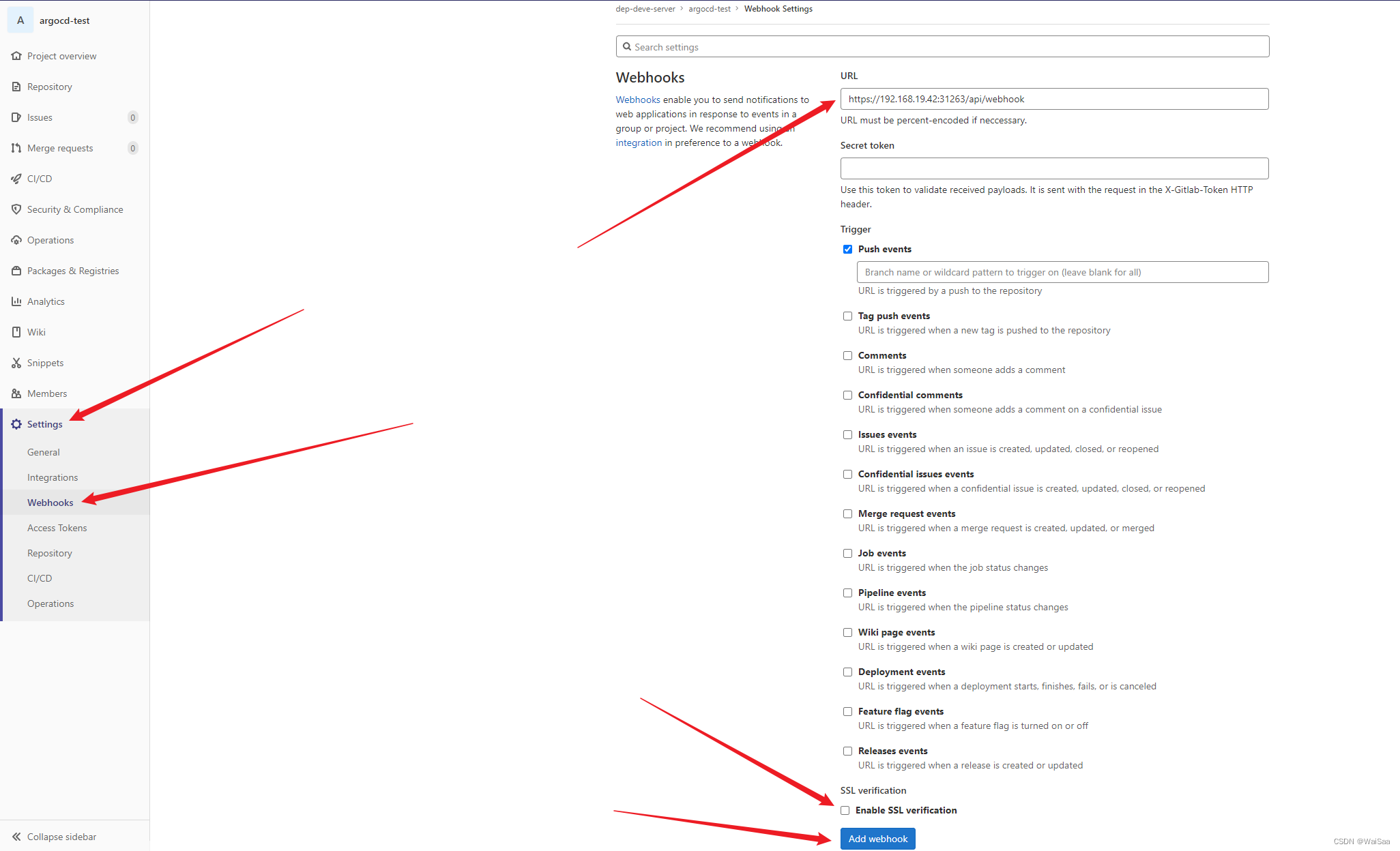The width and height of the screenshot is (1400, 851).
Task: Open Integrations settings page
Action: (x=53, y=477)
